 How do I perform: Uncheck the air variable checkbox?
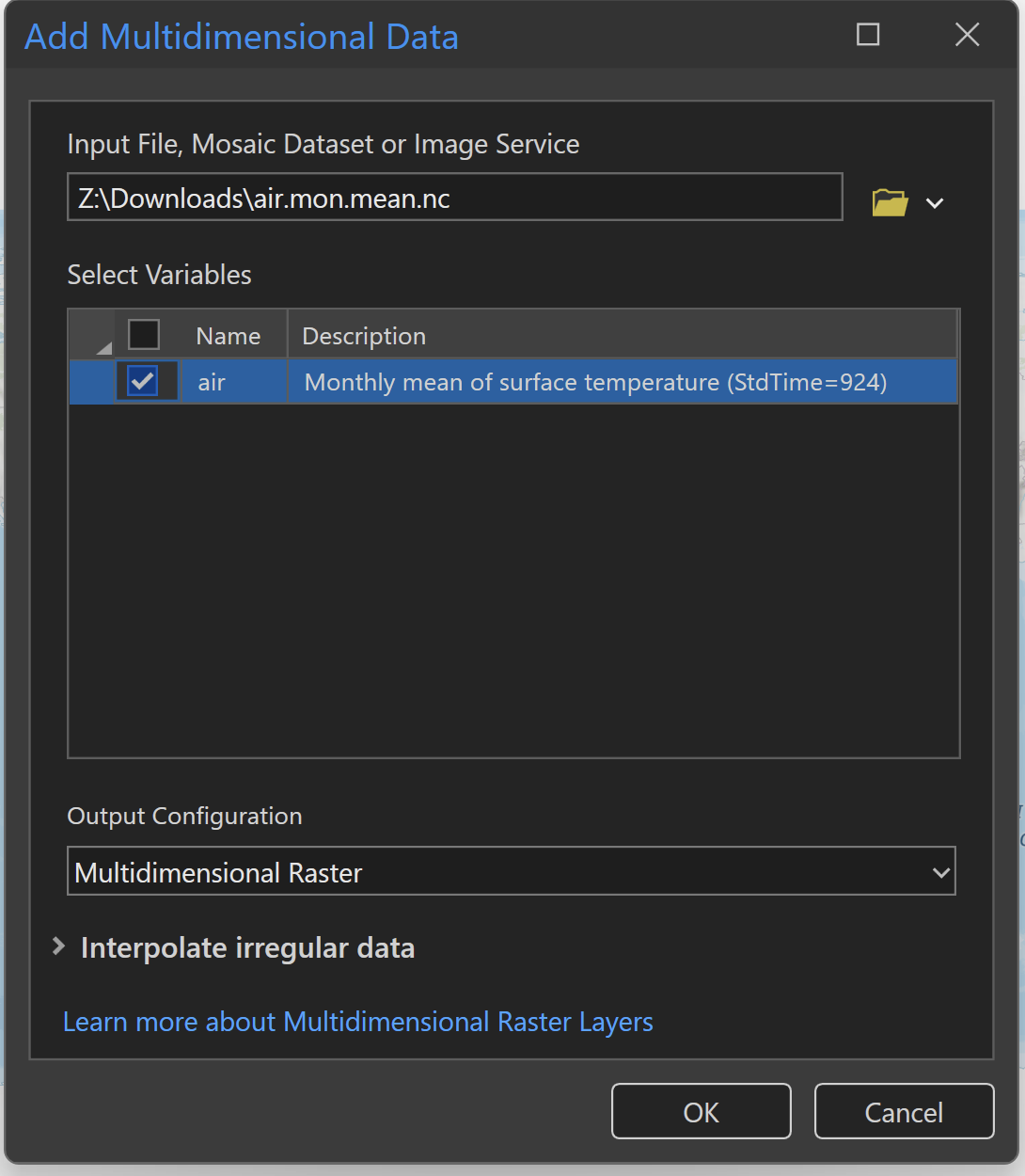(x=143, y=382)
